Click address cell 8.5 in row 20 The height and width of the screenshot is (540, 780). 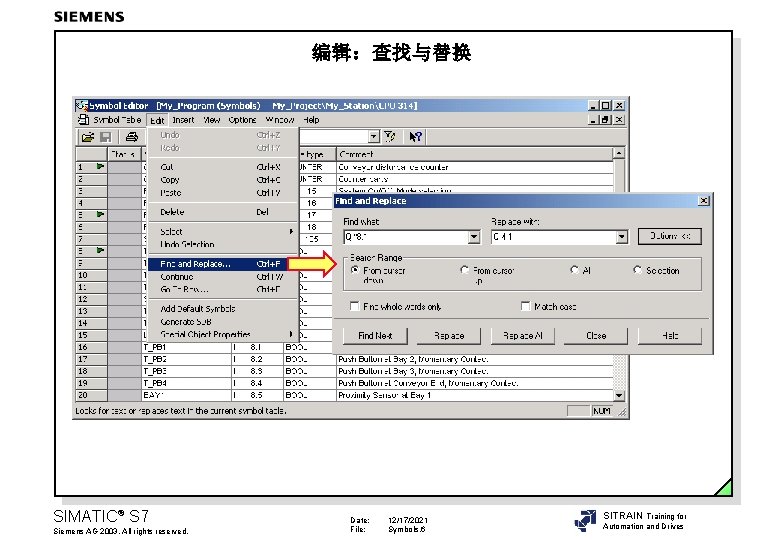[x=258, y=395]
